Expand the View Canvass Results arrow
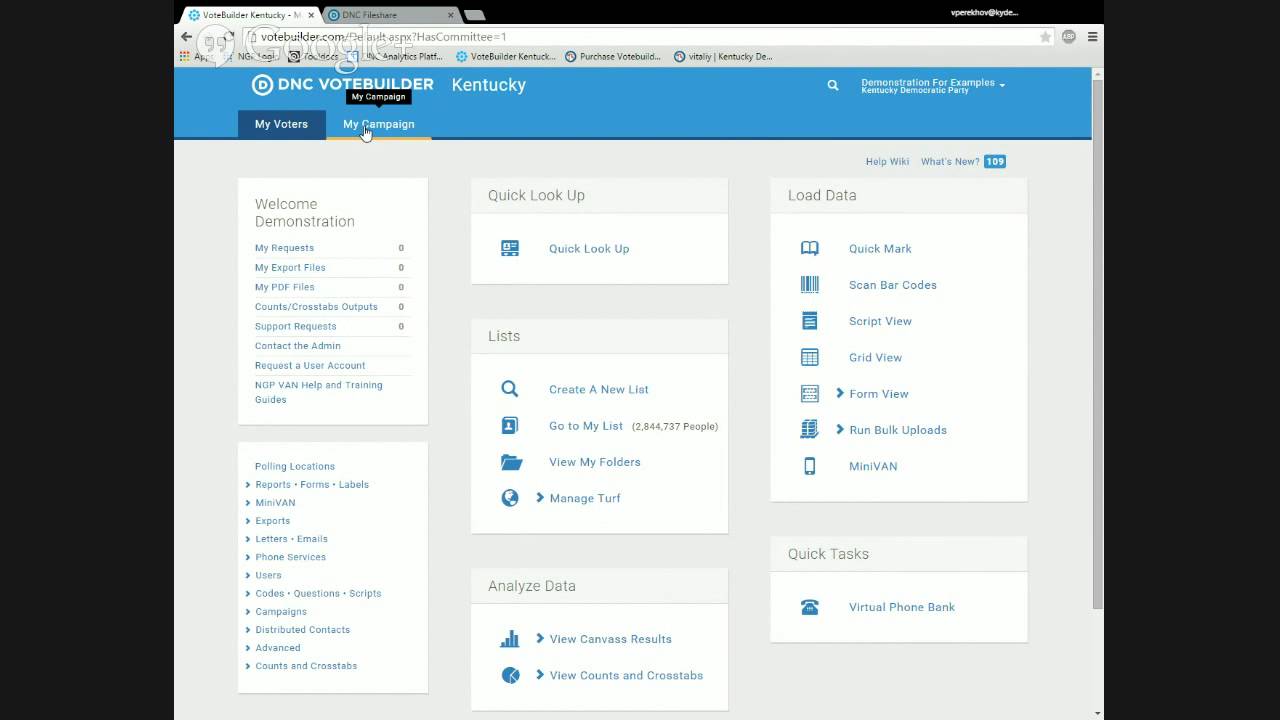Viewport: 1280px width, 720px height. (540, 639)
